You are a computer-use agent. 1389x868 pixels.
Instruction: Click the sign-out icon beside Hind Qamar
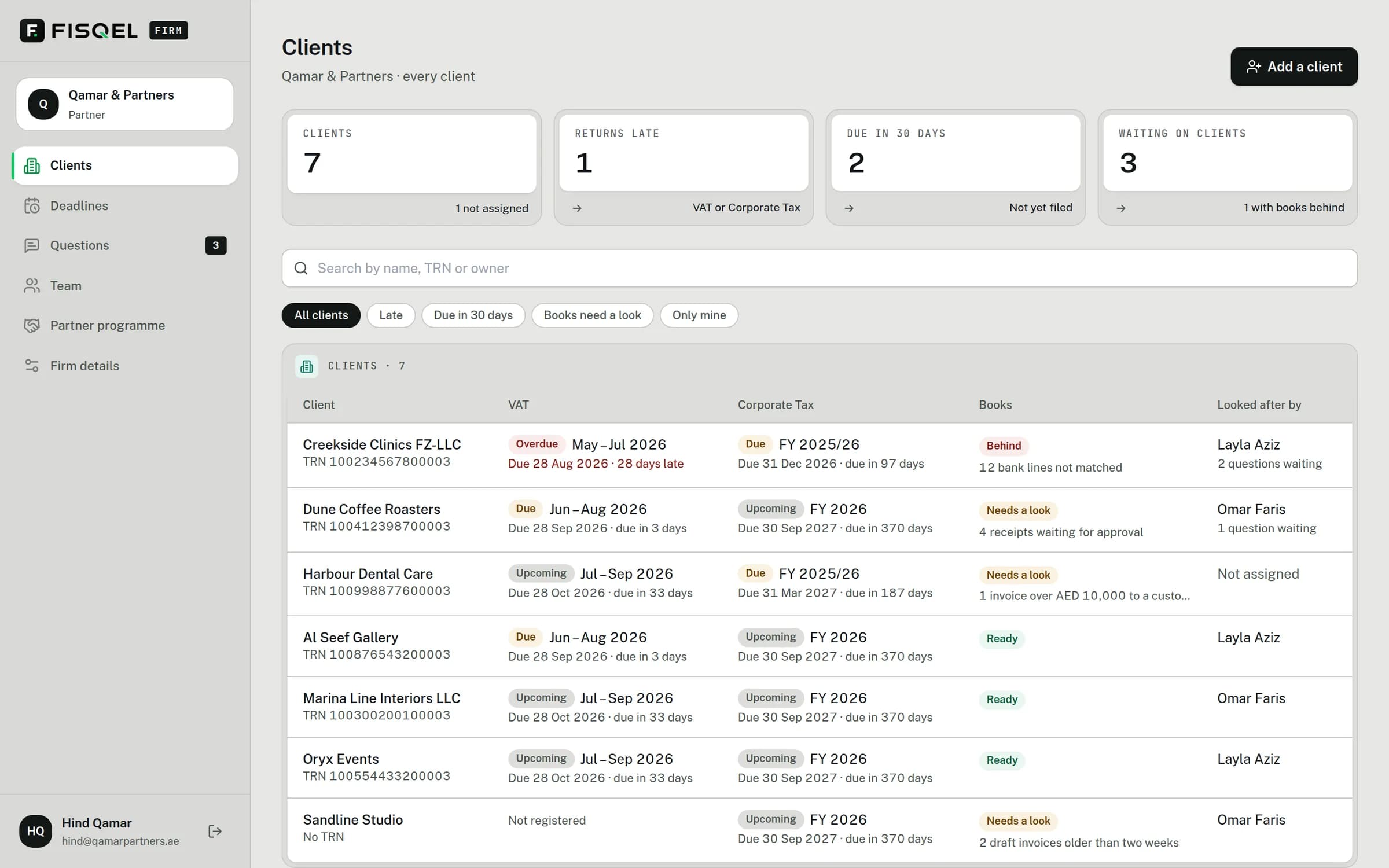[215, 832]
